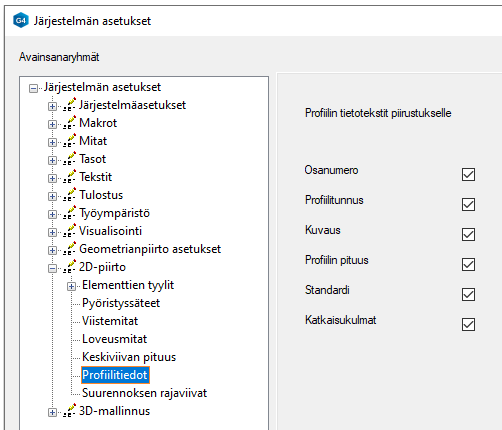502x430 pixels.
Task: Collapse the root Järjestelmän asetukset node
Action: 33,89
